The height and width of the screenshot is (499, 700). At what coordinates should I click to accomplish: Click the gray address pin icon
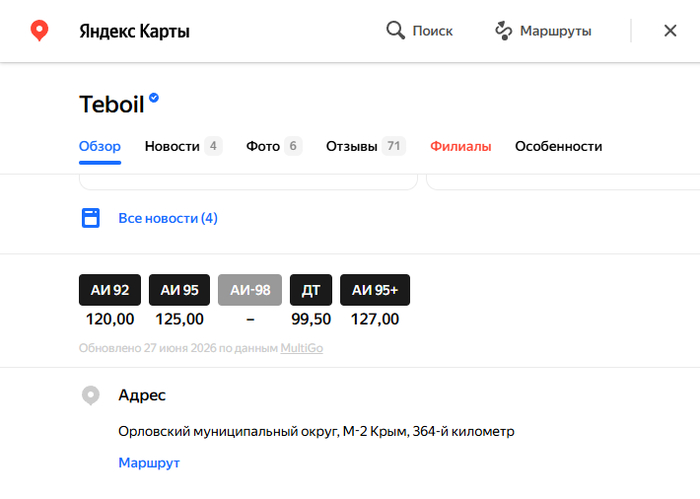[x=91, y=395]
